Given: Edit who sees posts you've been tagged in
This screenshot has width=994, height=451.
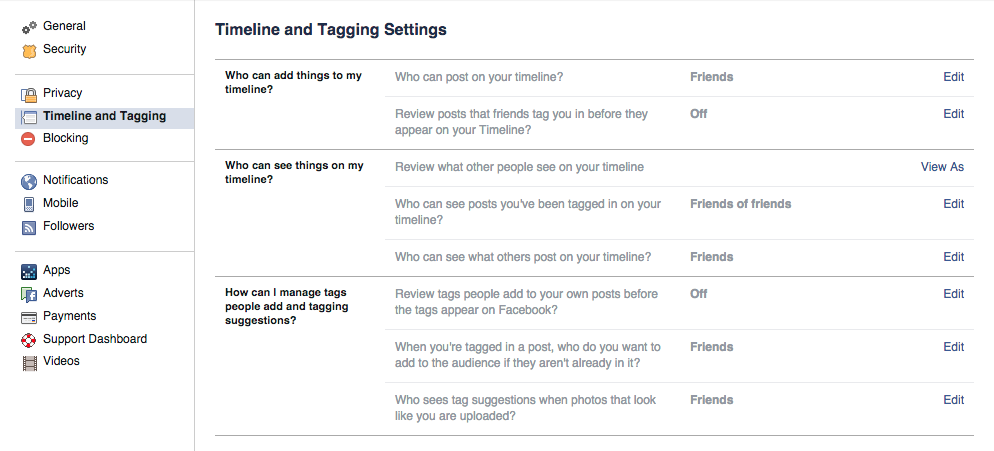Looking at the screenshot, I should 953,204.
